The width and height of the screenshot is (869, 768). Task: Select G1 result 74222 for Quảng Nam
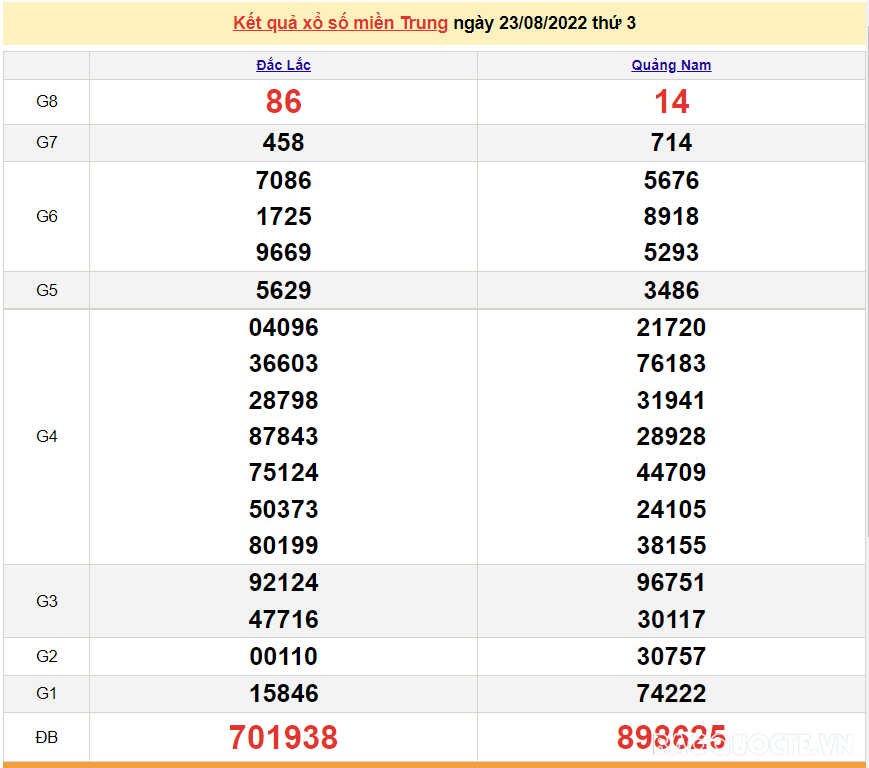(x=671, y=694)
